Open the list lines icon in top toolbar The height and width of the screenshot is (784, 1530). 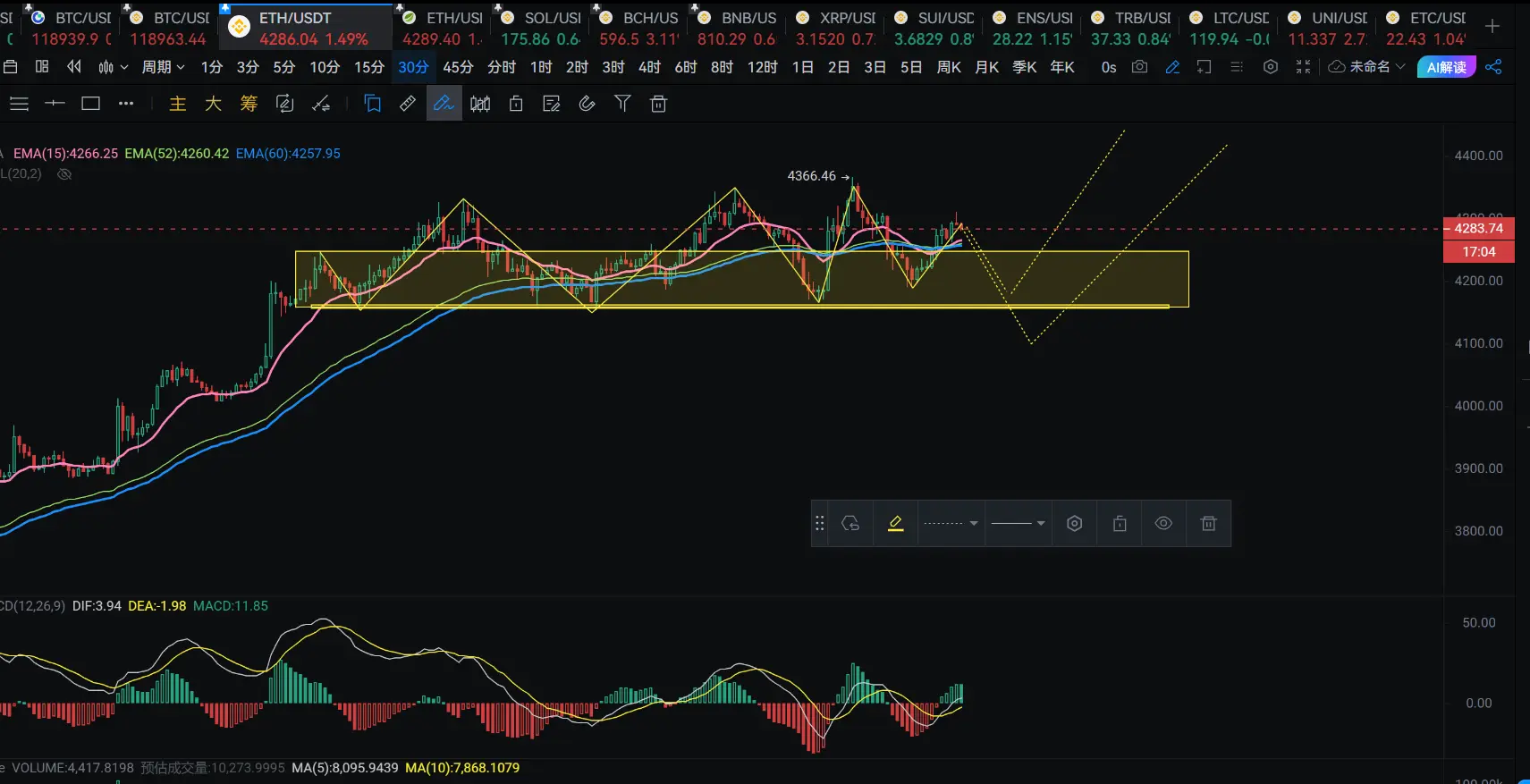pos(1237,67)
